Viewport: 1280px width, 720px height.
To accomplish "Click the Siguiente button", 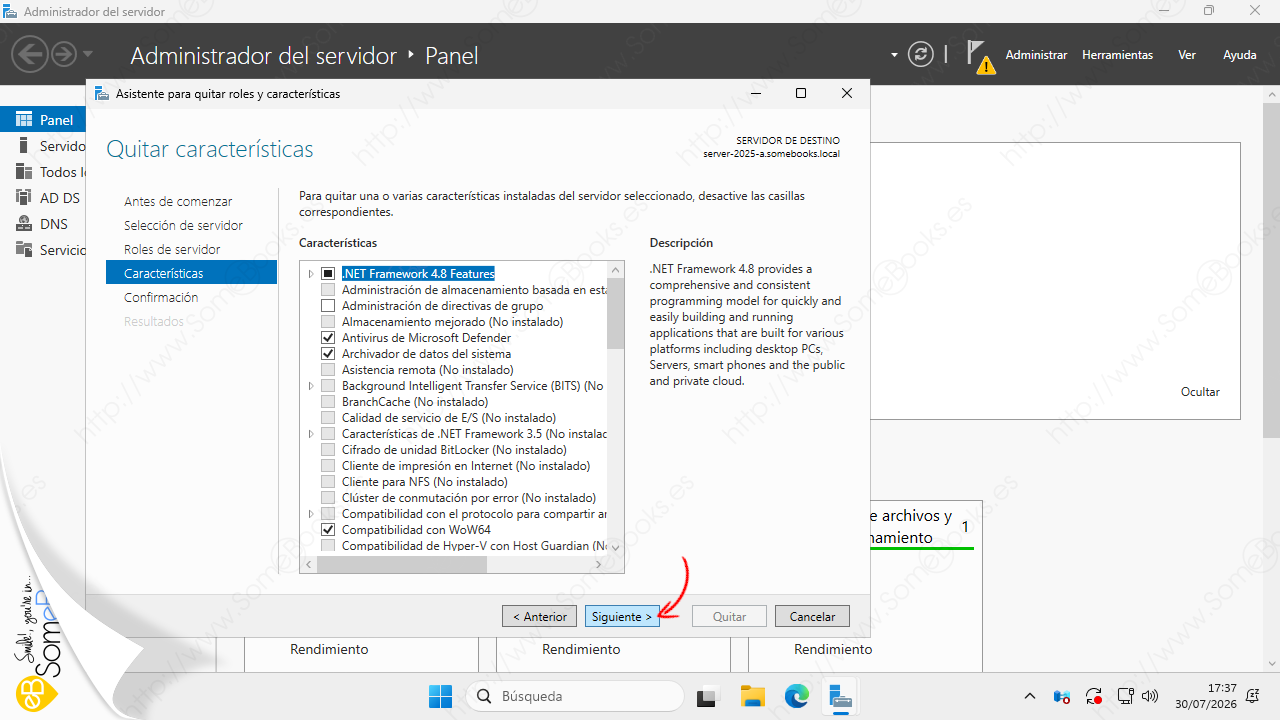I will (622, 617).
